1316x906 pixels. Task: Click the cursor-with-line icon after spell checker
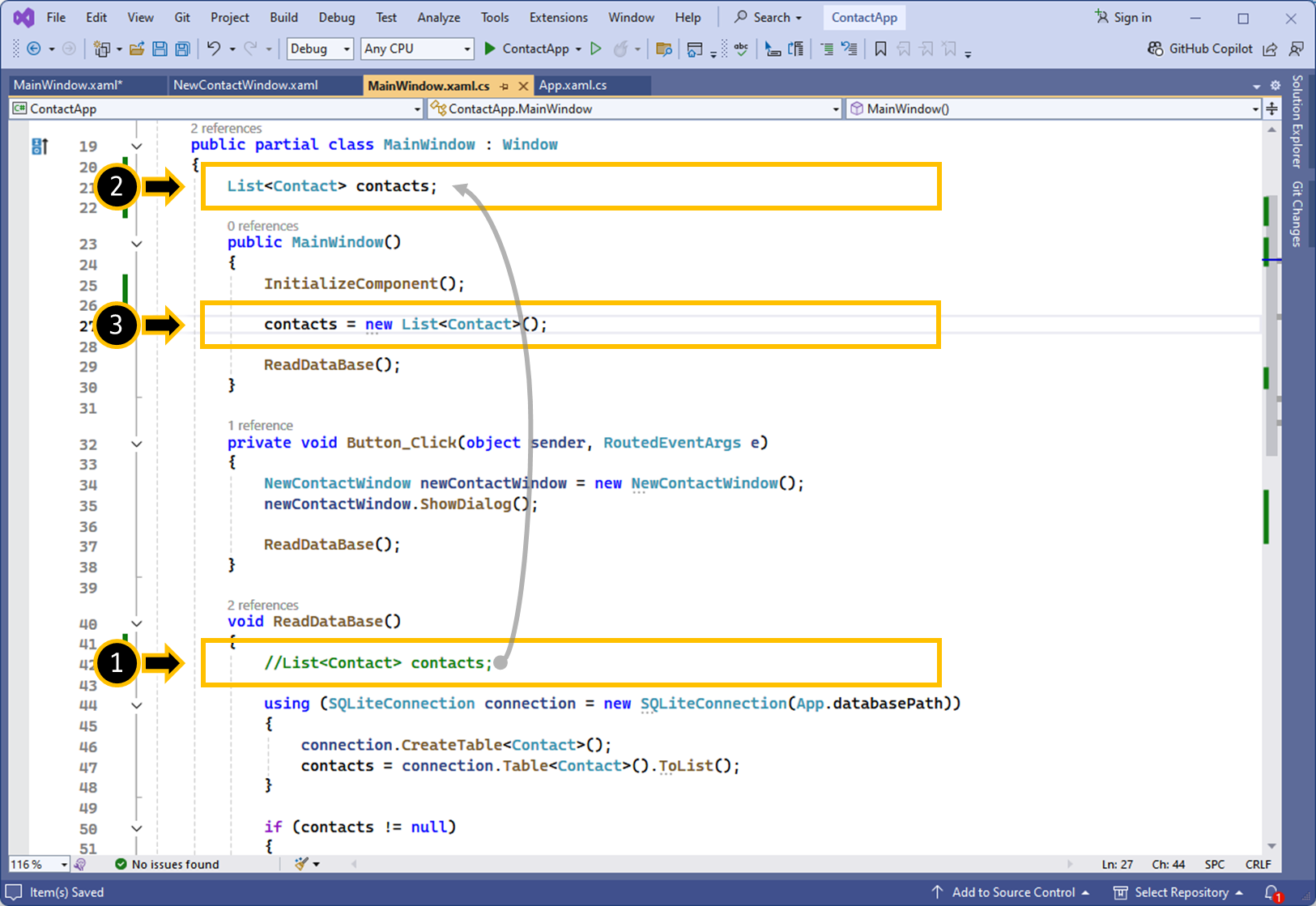773,49
